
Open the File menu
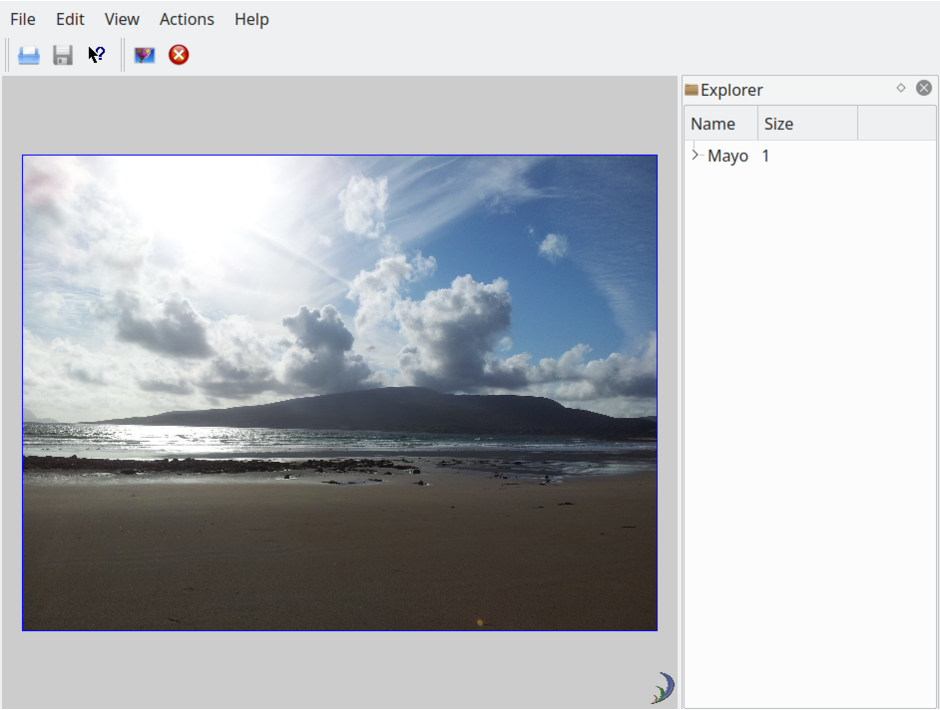point(23,19)
